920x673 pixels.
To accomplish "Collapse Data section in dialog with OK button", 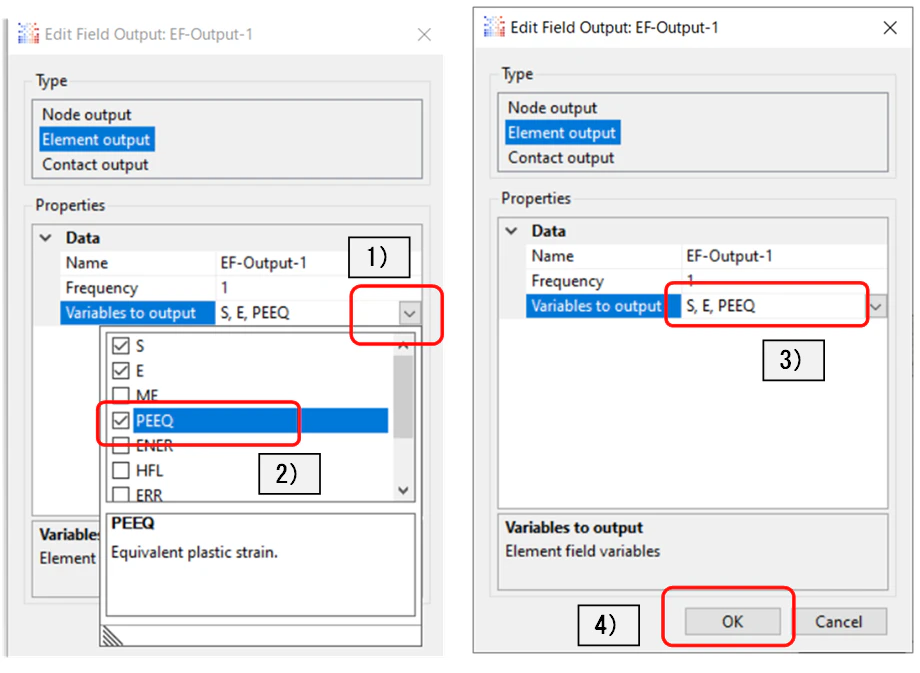I will [512, 231].
